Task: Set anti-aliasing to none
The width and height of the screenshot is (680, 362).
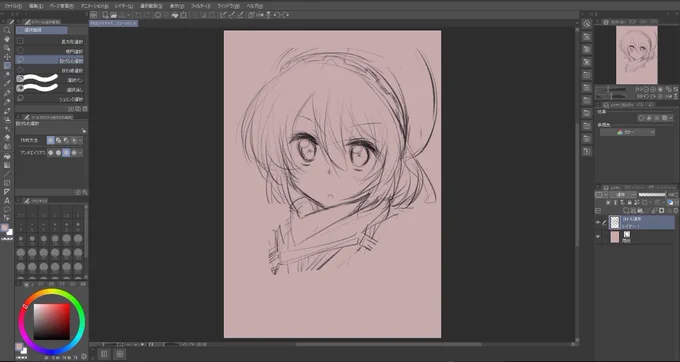Action: coord(51,153)
